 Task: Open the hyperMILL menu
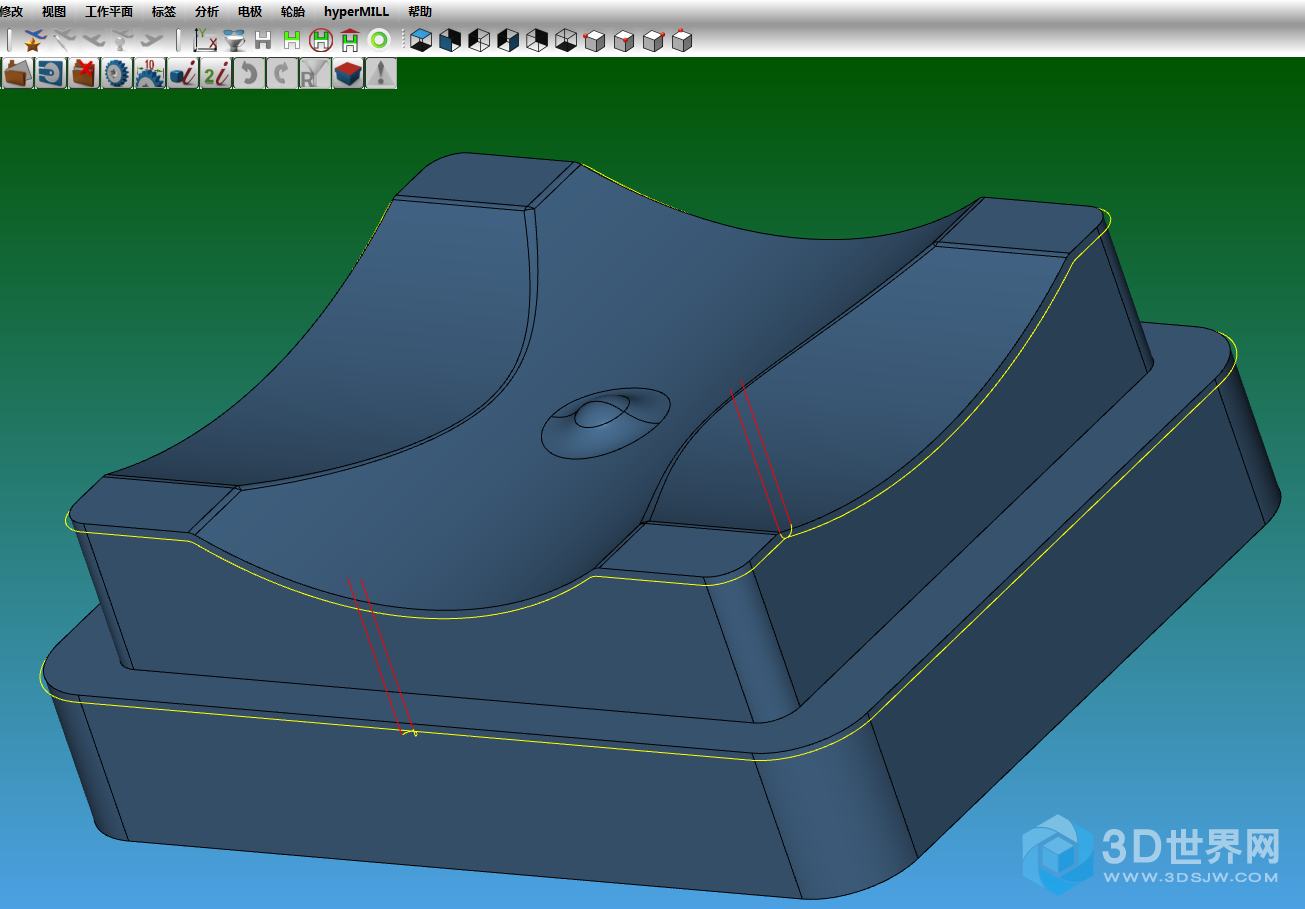pos(357,12)
